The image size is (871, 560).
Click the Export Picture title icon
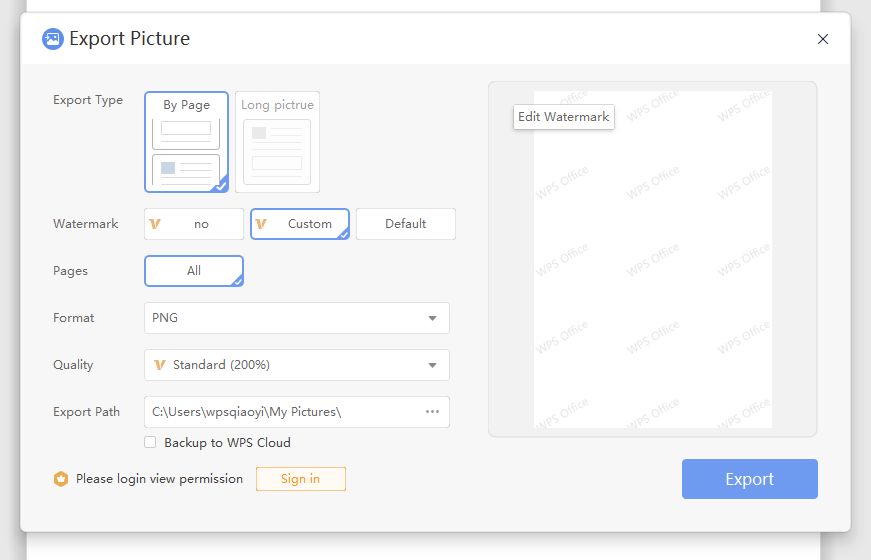click(x=52, y=39)
